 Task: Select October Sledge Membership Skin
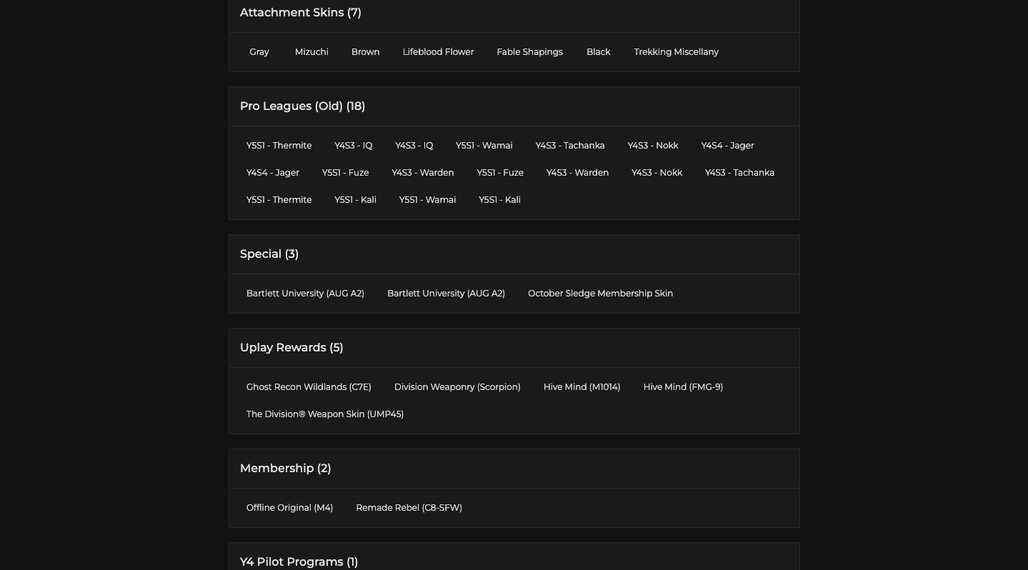point(601,293)
